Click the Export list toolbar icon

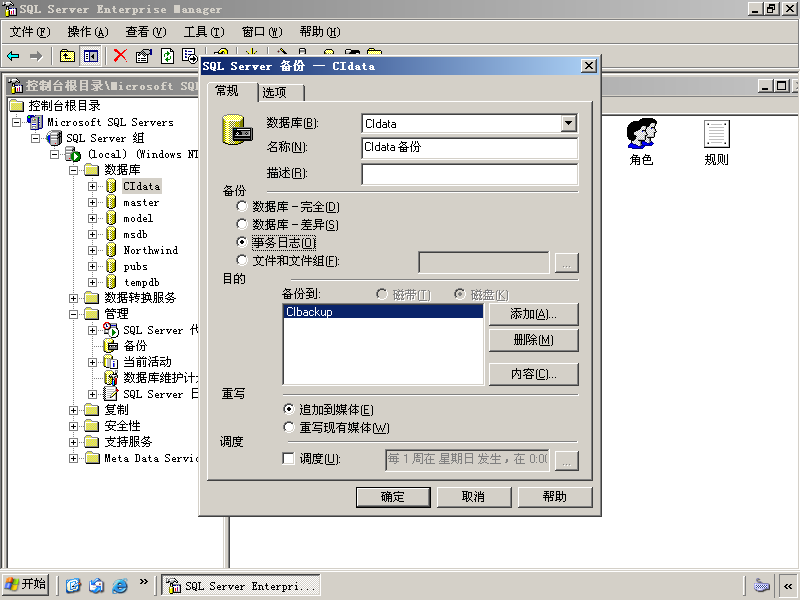pos(189,56)
